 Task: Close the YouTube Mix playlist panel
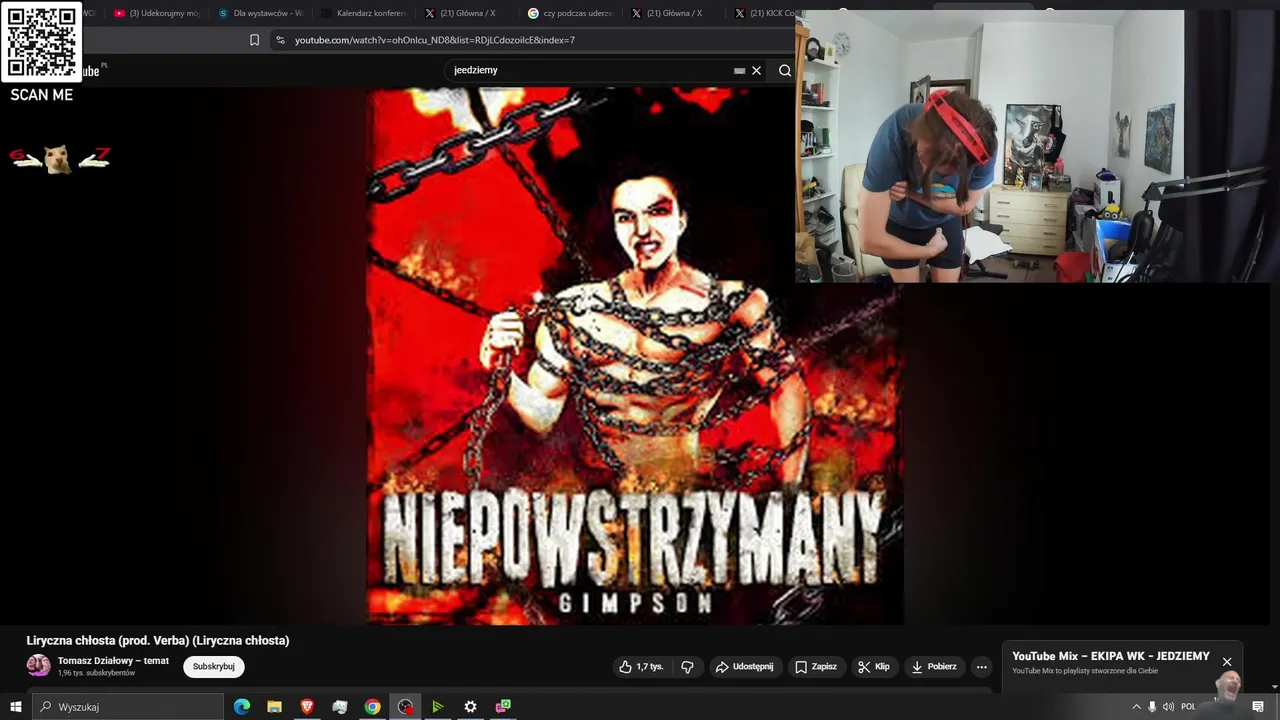1227,662
